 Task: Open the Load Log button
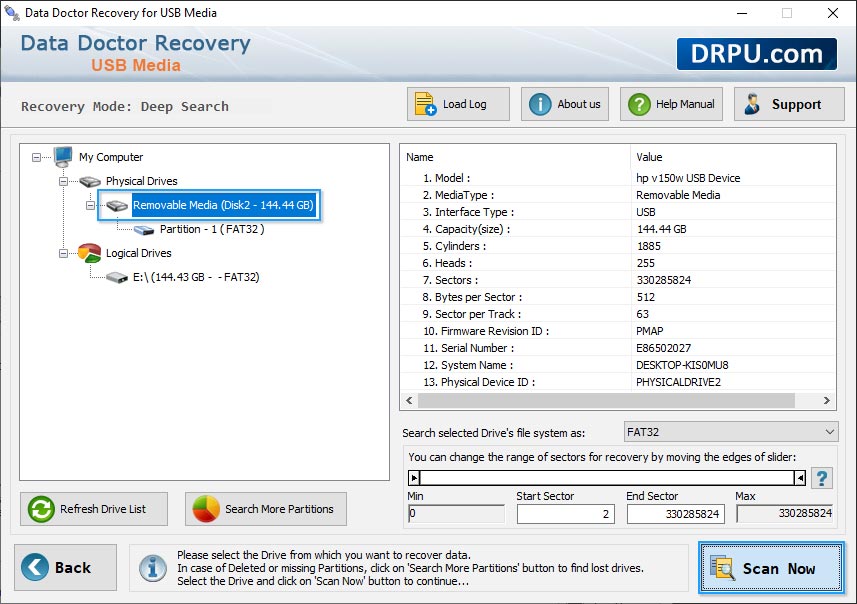[x=458, y=104]
